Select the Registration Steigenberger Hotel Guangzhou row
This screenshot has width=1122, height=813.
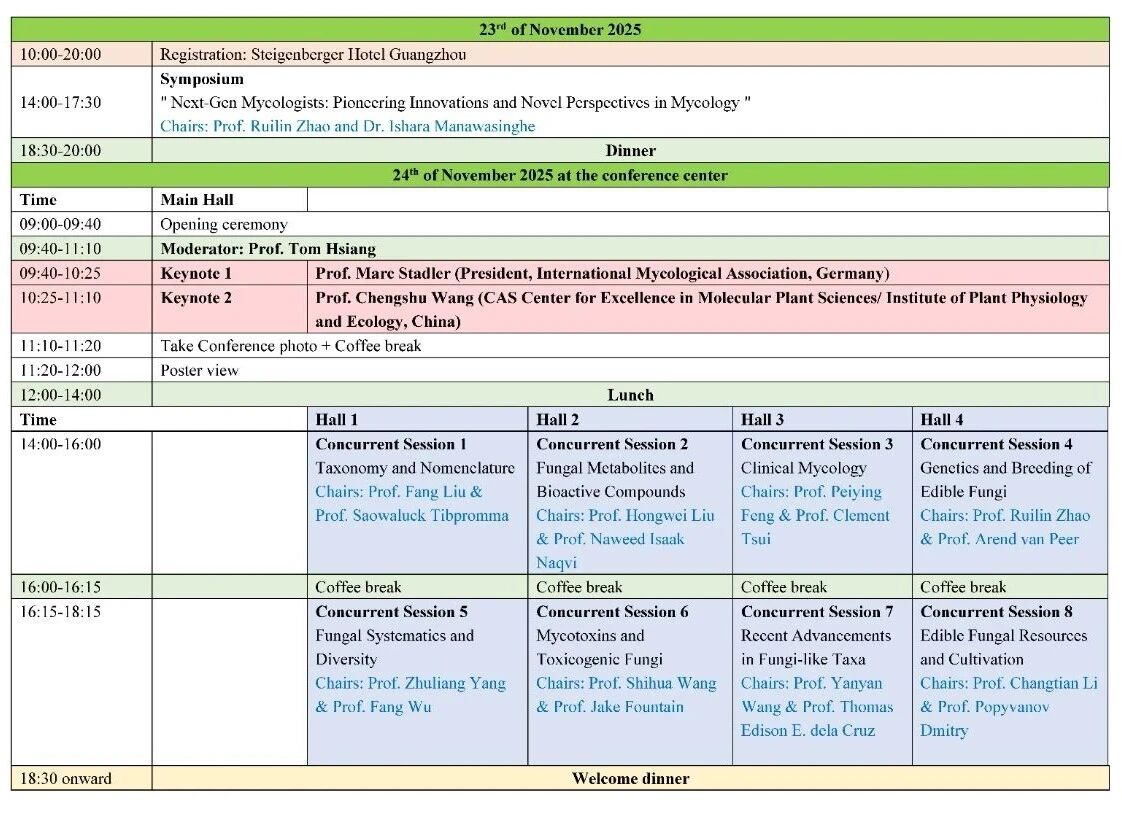(313, 54)
